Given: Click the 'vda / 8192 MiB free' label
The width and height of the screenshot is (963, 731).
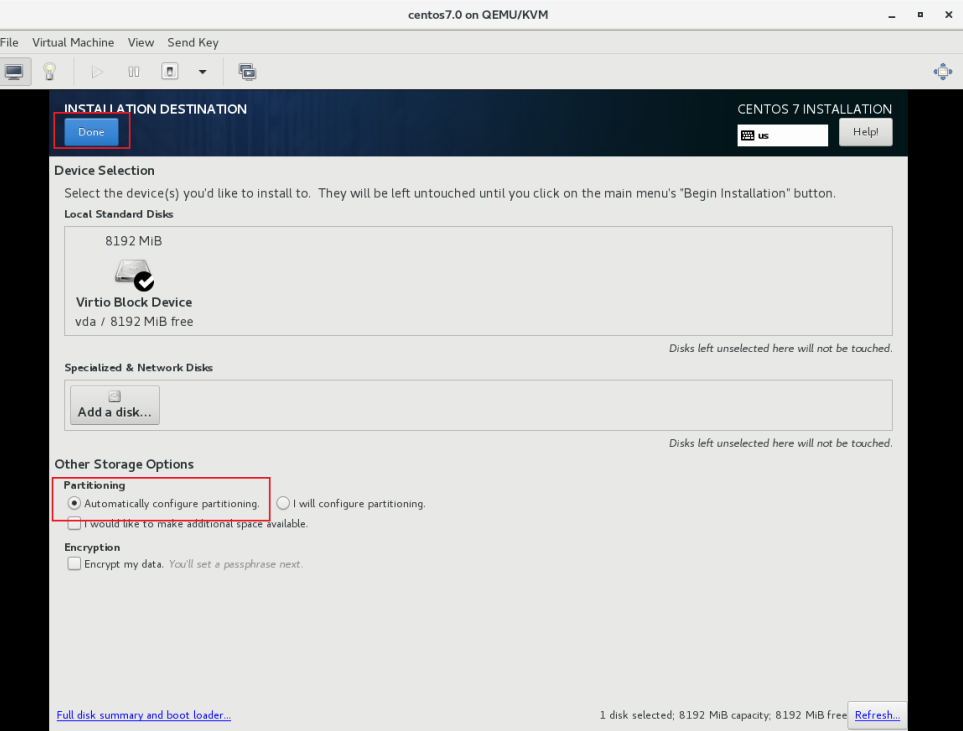Looking at the screenshot, I should 134,321.
